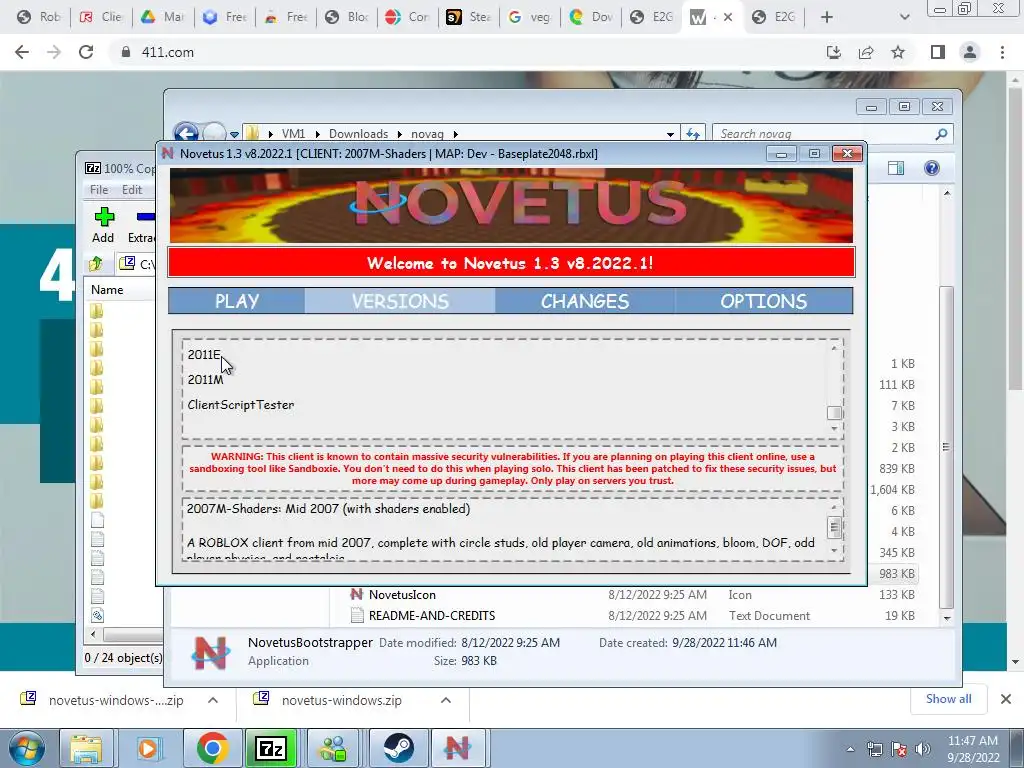This screenshot has height=768, width=1024.
Task: Click the Chrome install/download page icon
Action: click(x=834, y=52)
